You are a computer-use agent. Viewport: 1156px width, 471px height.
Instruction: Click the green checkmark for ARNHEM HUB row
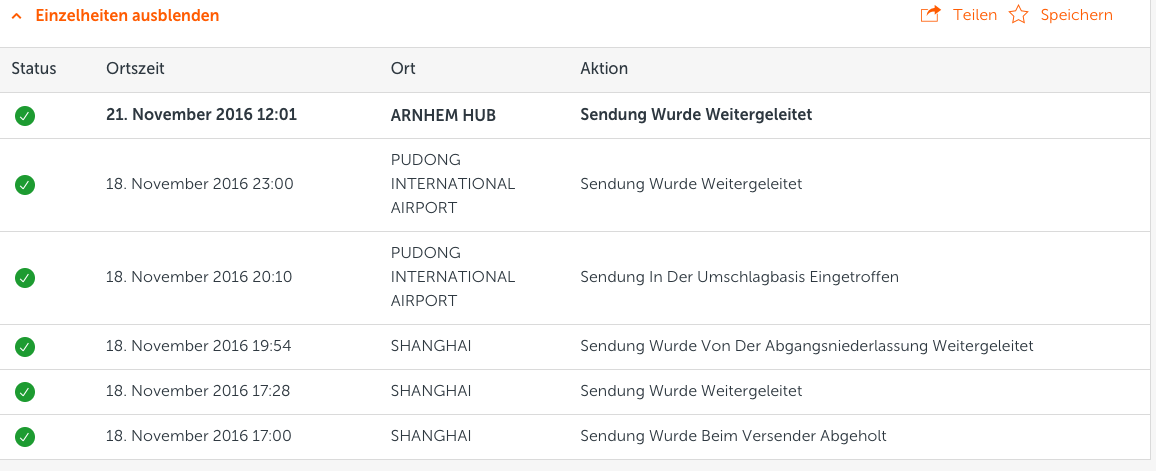[25, 116]
